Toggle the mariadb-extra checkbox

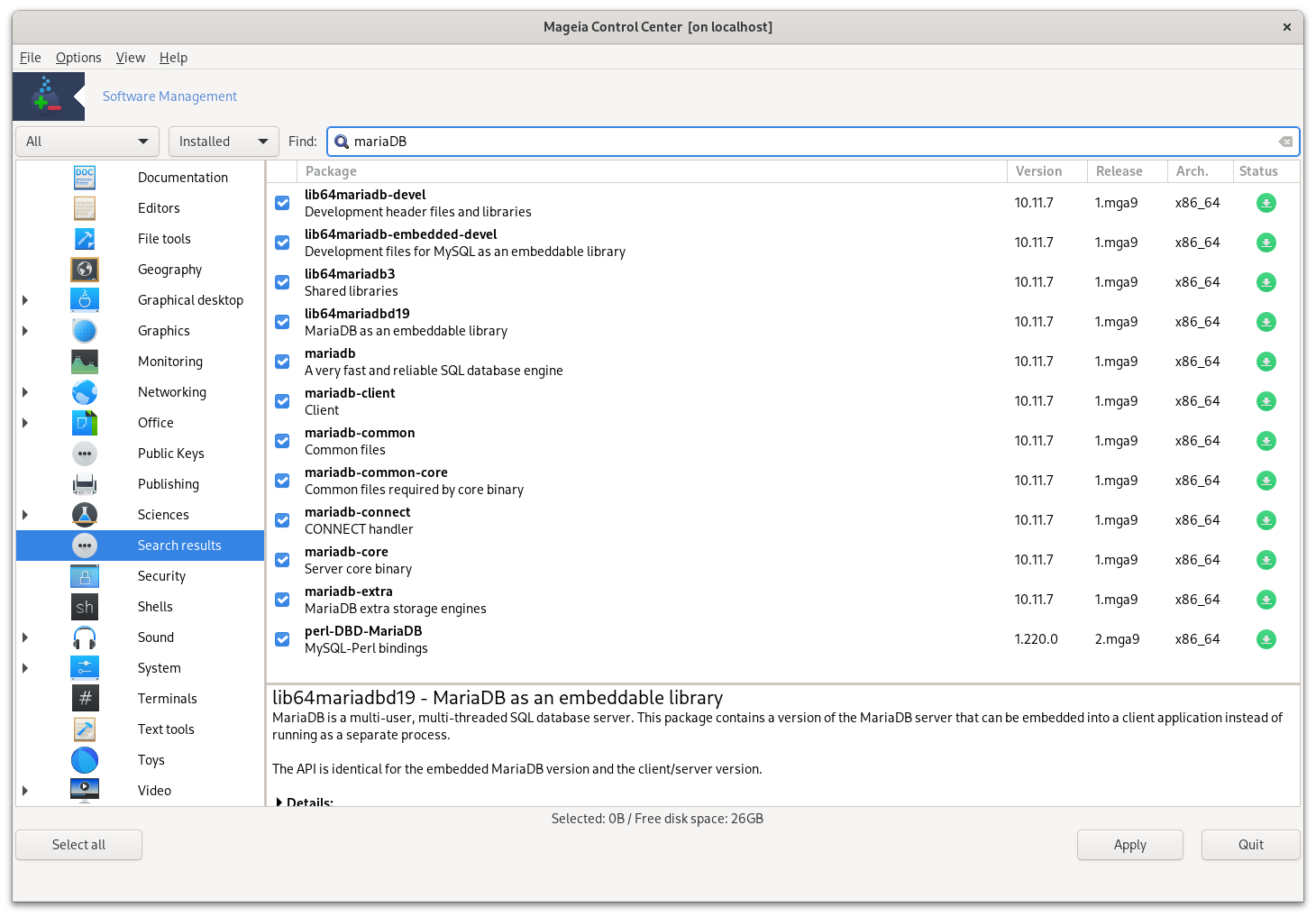(x=282, y=600)
